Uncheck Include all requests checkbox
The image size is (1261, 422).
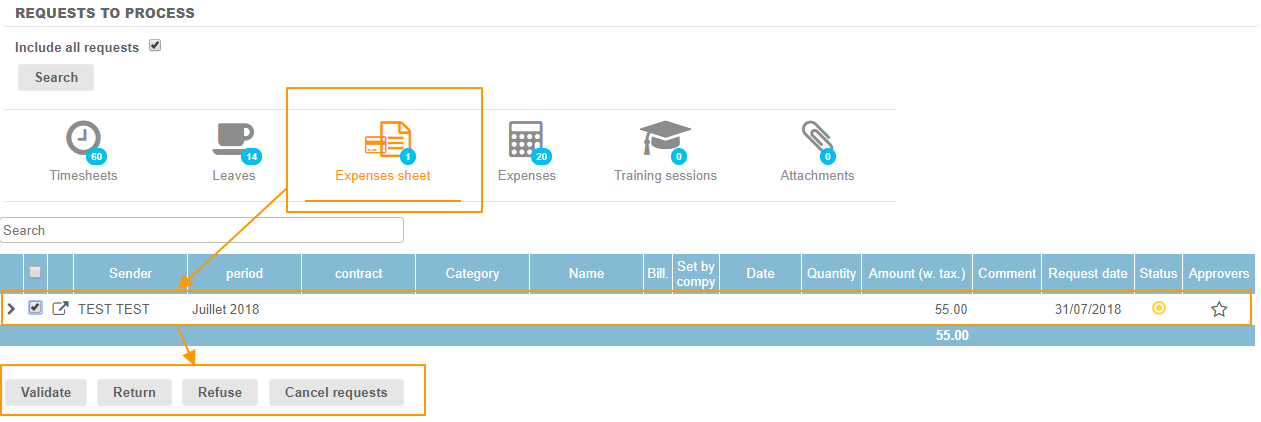(x=155, y=46)
